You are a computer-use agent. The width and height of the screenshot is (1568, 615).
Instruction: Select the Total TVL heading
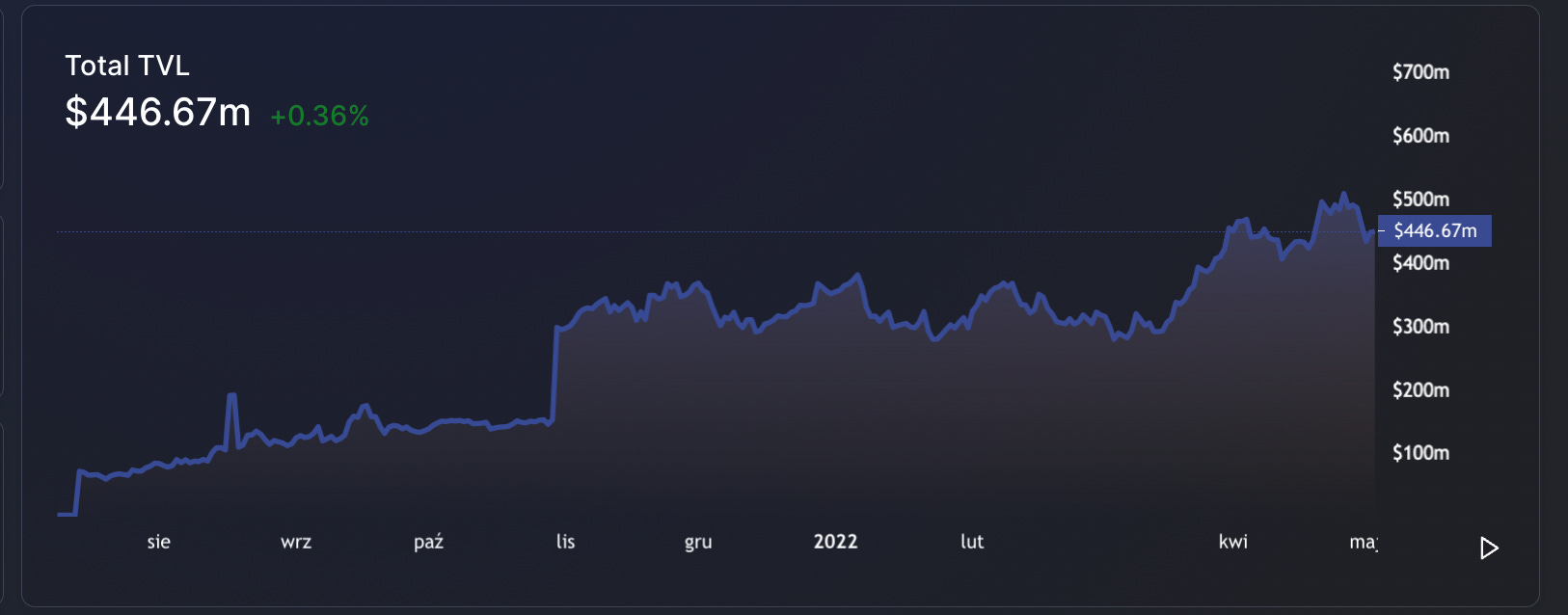coord(127,66)
